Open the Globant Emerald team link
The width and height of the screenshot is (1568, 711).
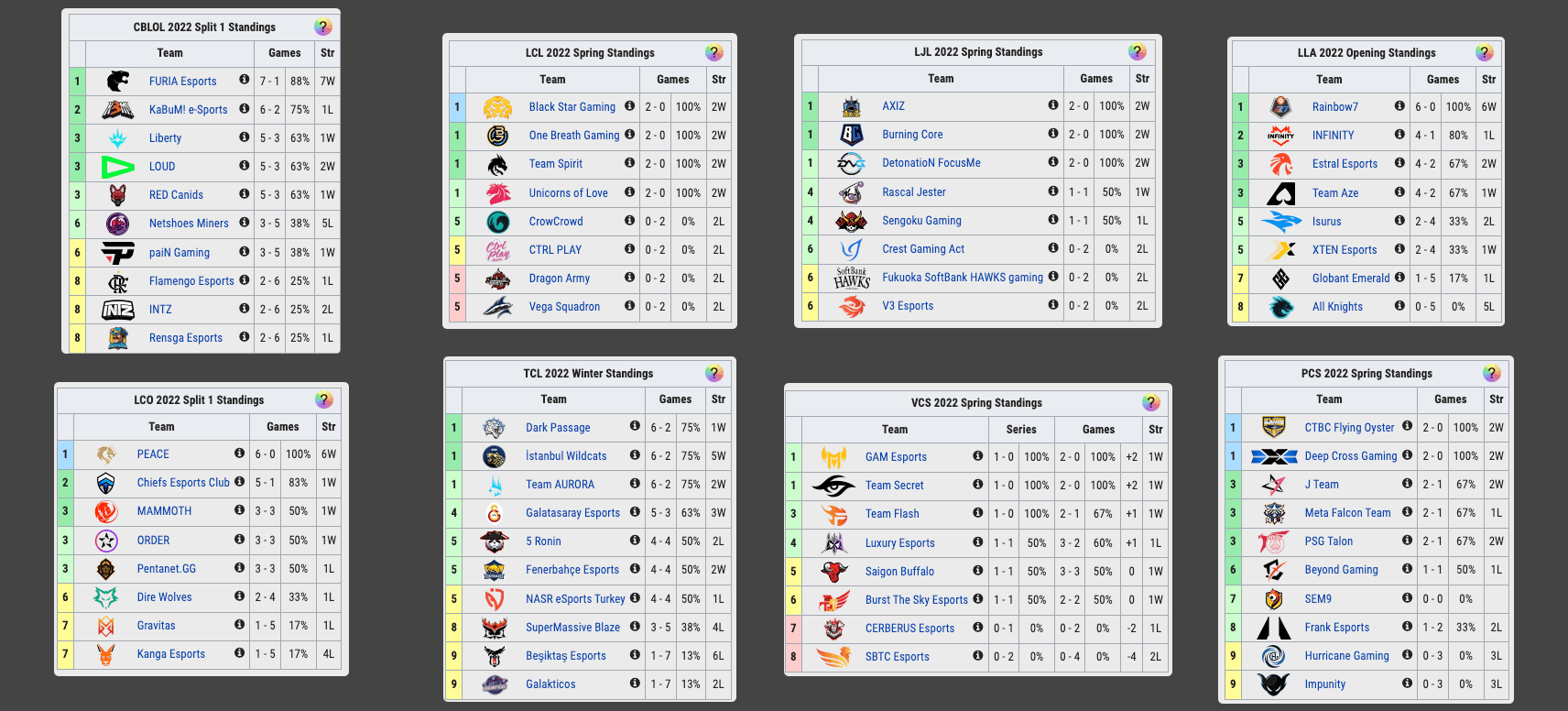click(x=1351, y=279)
